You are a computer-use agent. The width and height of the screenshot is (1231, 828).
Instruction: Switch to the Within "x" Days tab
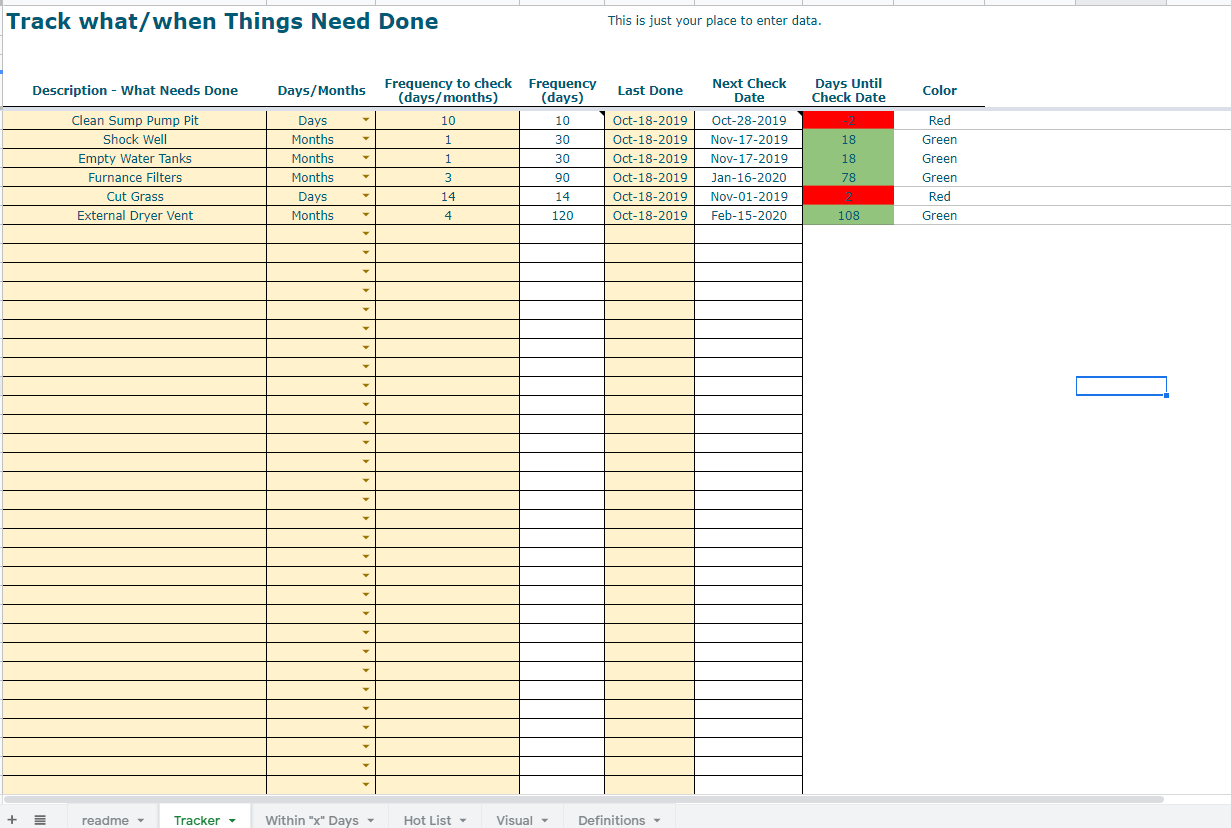coord(310,820)
